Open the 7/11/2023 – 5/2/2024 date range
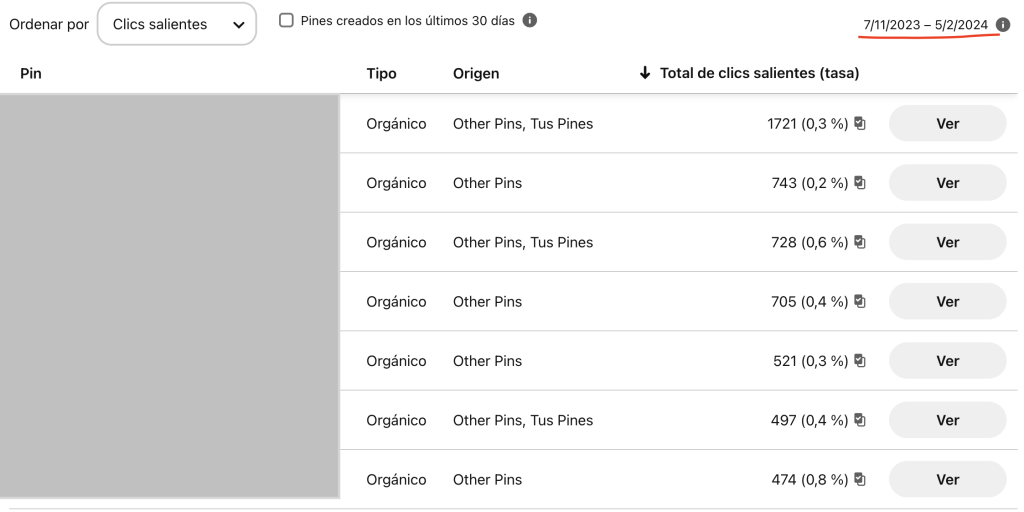The image size is (1024, 512). [925, 25]
